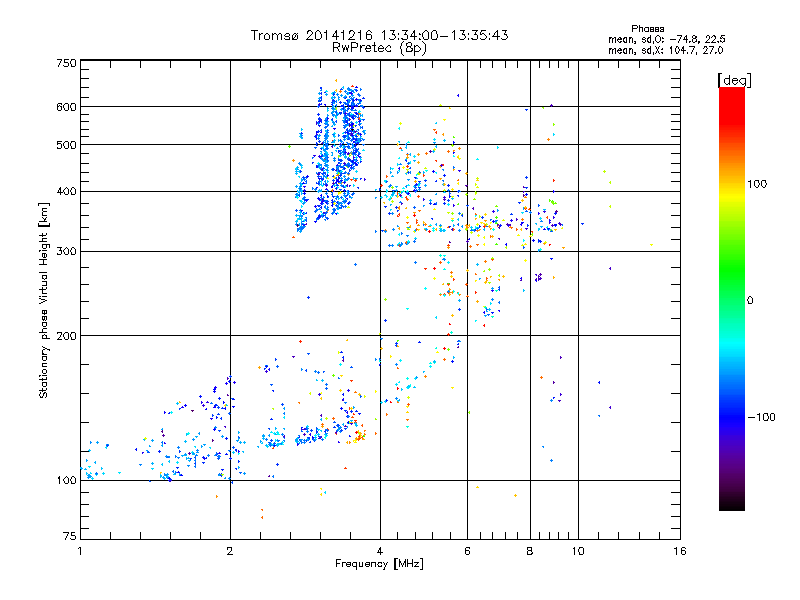Pick the green zone of the colorbar near 0
The height and width of the screenshot is (600, 800).
pyautogui.click(x=732, y=286)
